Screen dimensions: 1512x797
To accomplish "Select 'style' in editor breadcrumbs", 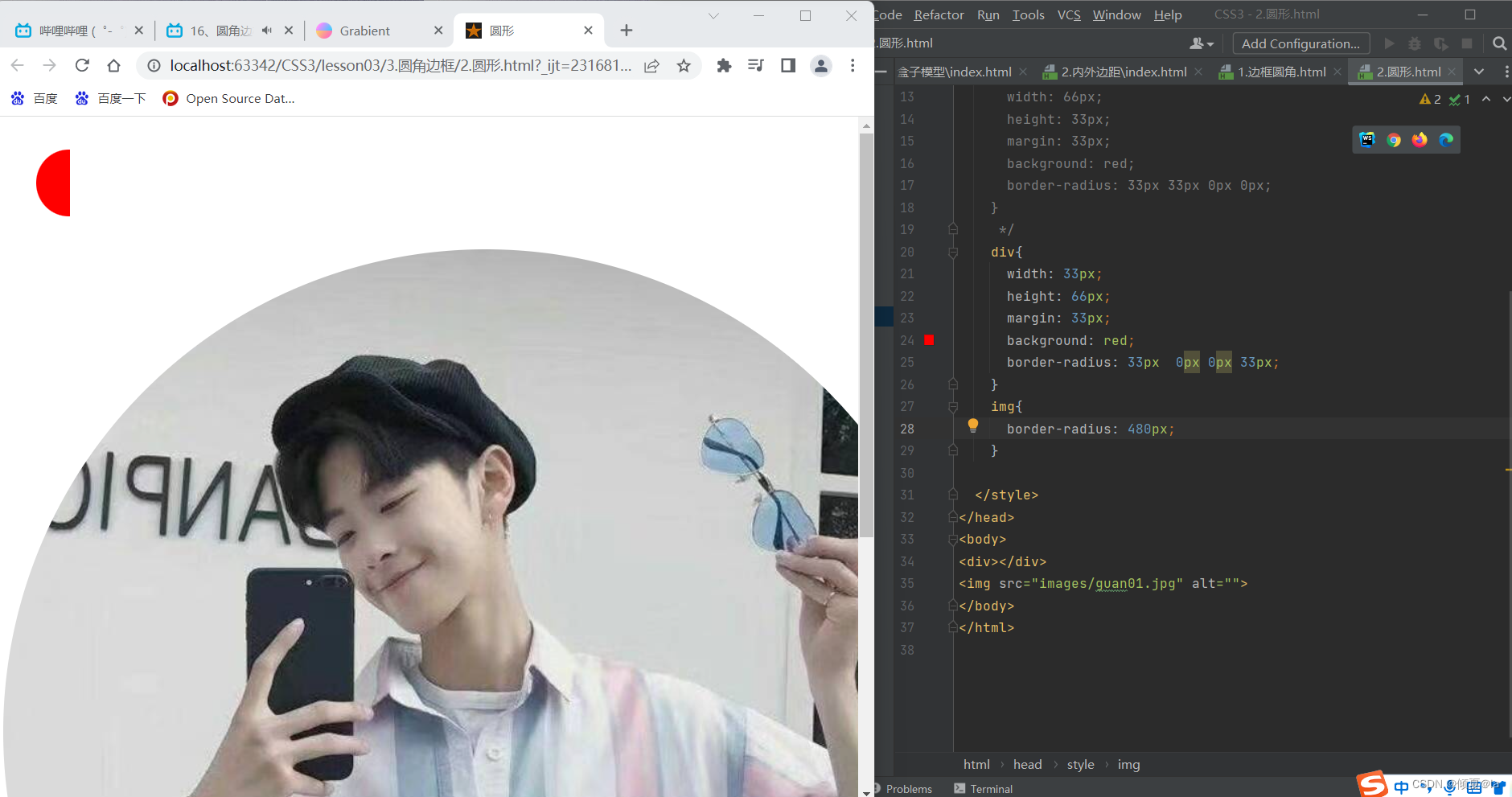I will 1080,765.
